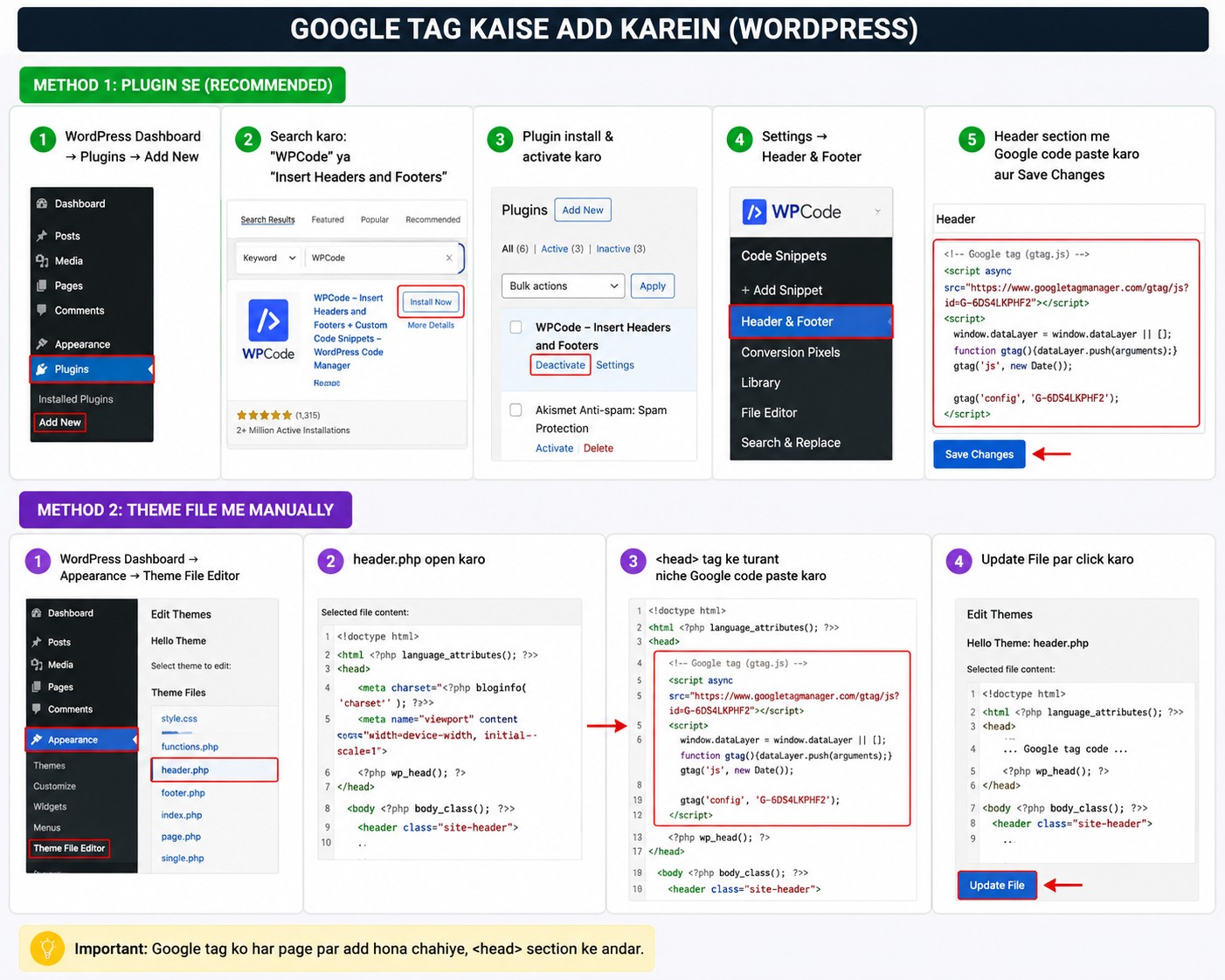Click the Comments bubble icon in Method 1 sidebar
The image size is (1225, 980).
[x=42, y=310]
